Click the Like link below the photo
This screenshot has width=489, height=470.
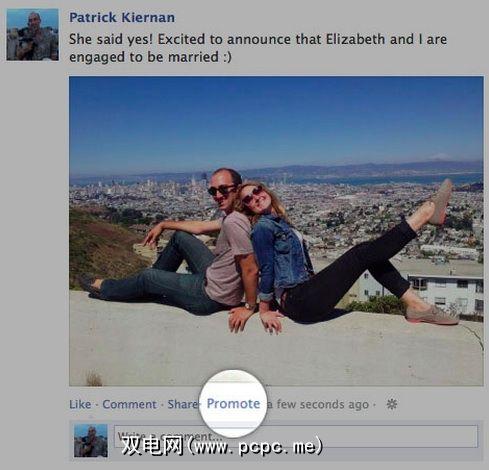point(80,404)
